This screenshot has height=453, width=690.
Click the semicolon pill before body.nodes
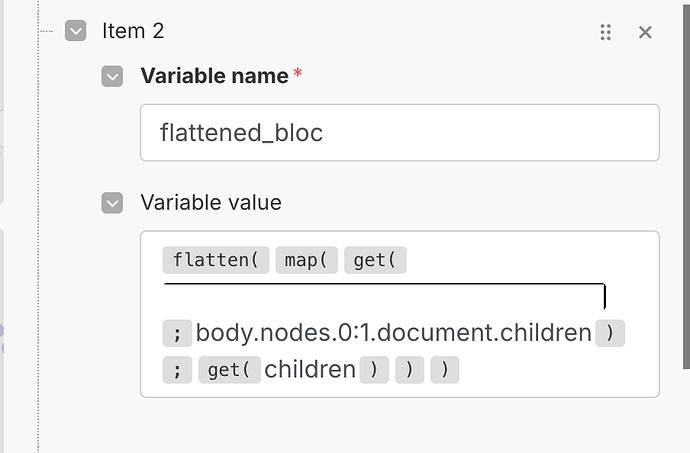click(x=177, y=333)
